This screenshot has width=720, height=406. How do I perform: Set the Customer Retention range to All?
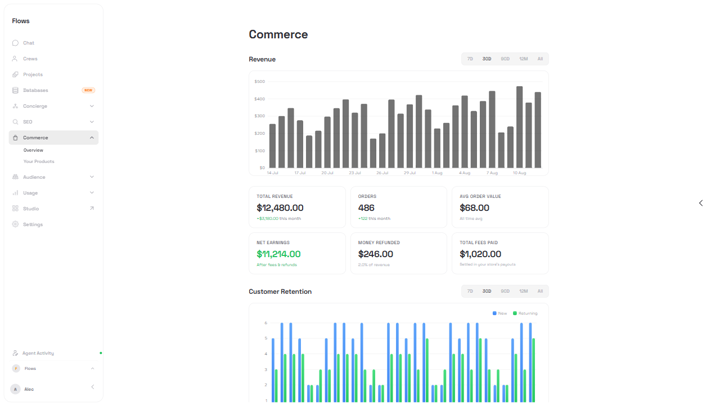[540, 291]
